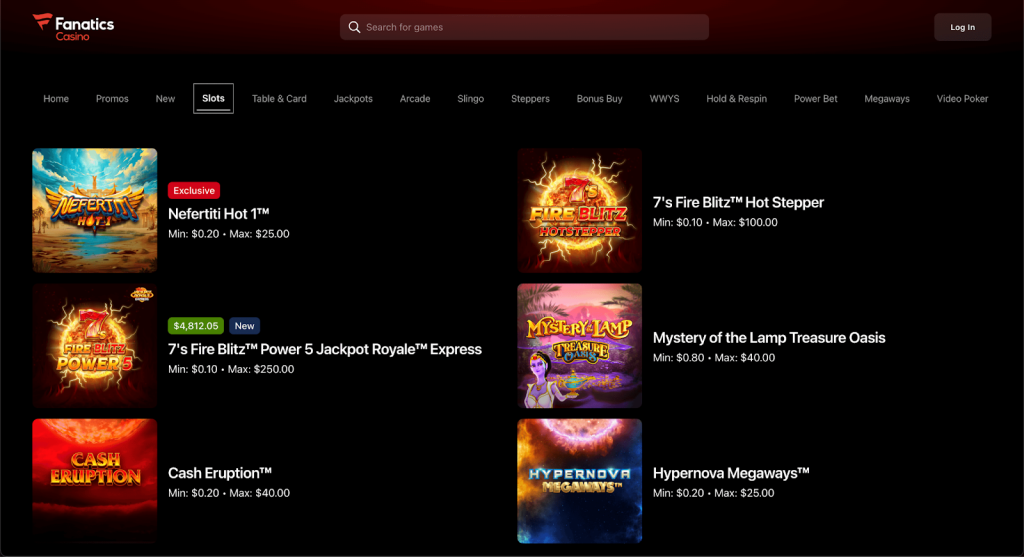Select the Hold & Respin tab
This screenshot has width=1024, height=557.
click(737, 99)
